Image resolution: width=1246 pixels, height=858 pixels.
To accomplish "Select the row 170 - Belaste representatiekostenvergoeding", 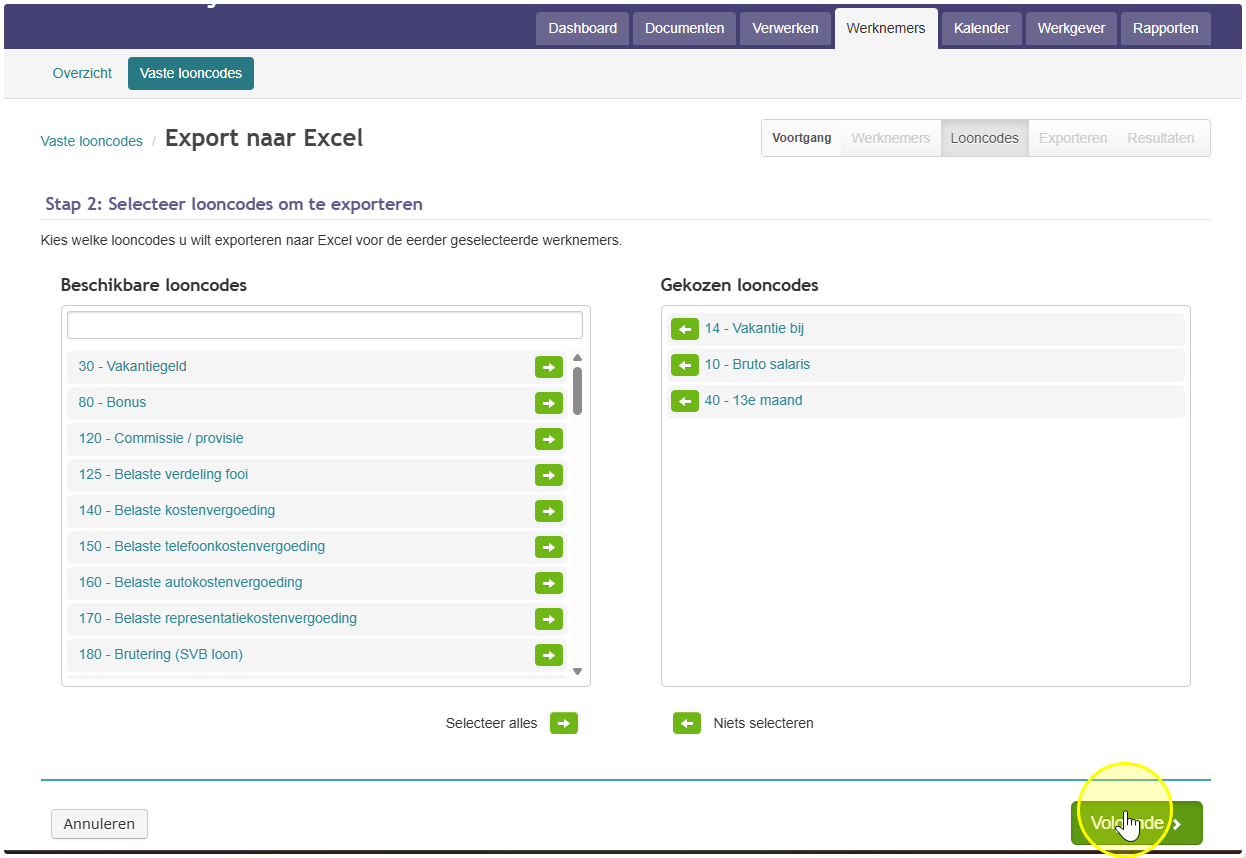I will tap(317, 619).
